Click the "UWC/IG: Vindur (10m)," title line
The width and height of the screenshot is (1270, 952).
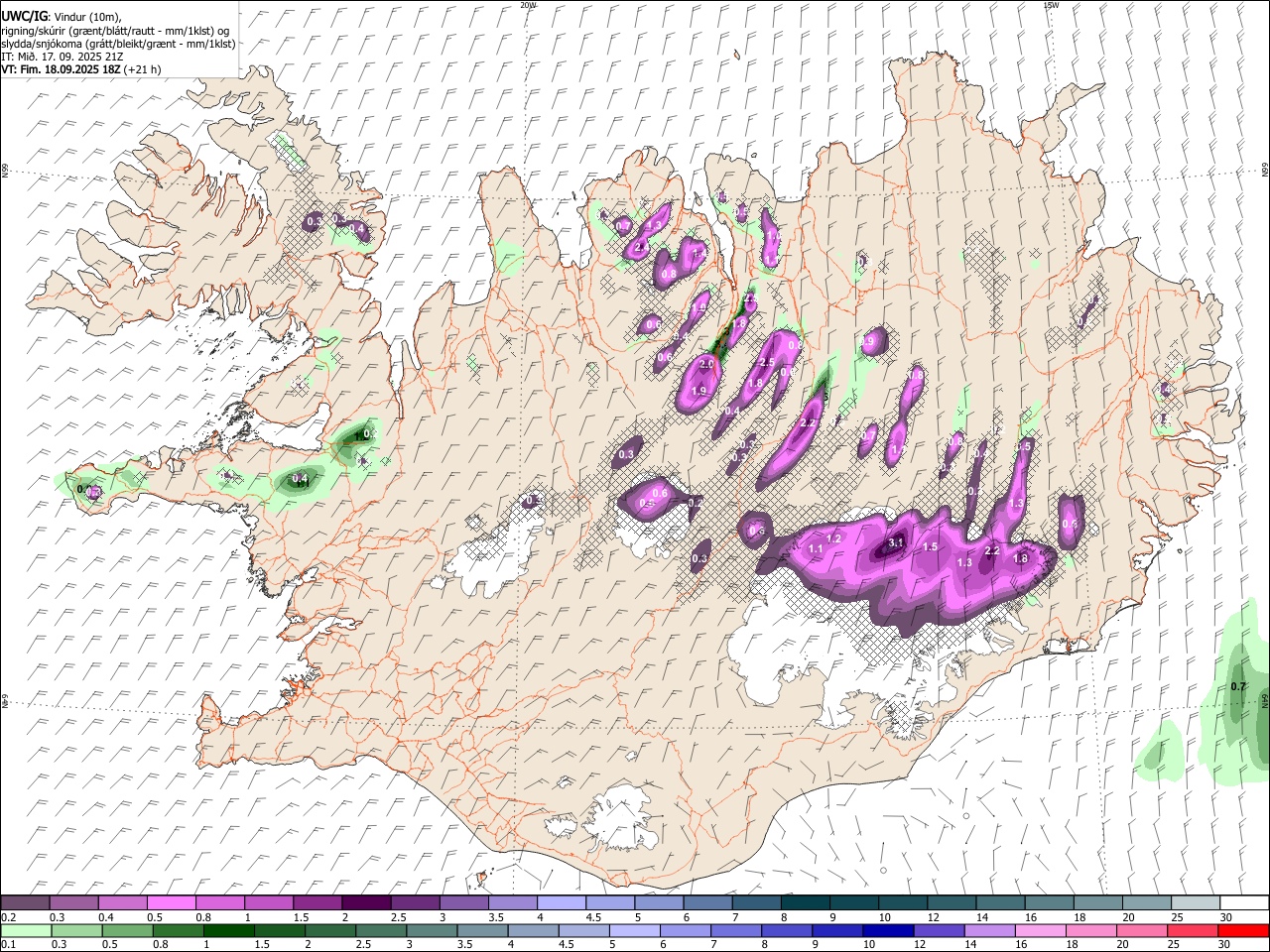click(61, 16)
